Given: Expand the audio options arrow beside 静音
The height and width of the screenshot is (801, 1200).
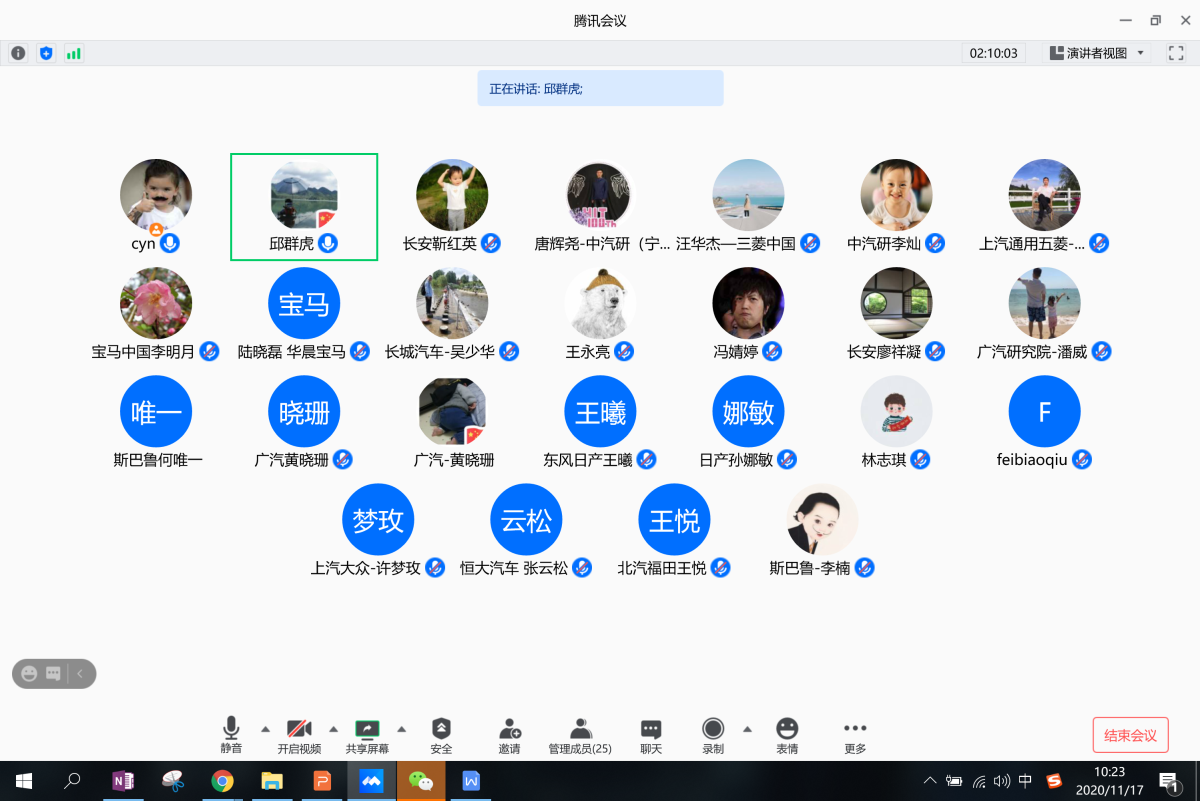Looking at the screenshot, I should click(265, 728).
